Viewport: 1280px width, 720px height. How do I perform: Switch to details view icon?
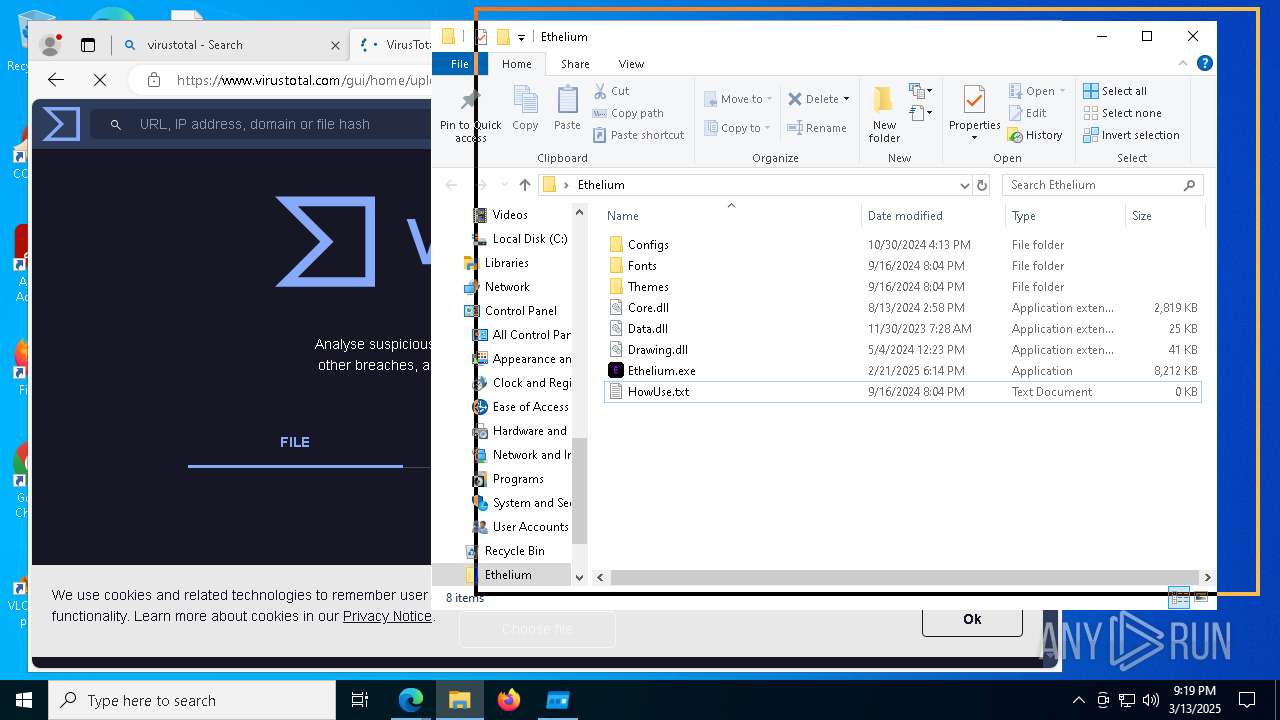click(x=1179, y=598)
